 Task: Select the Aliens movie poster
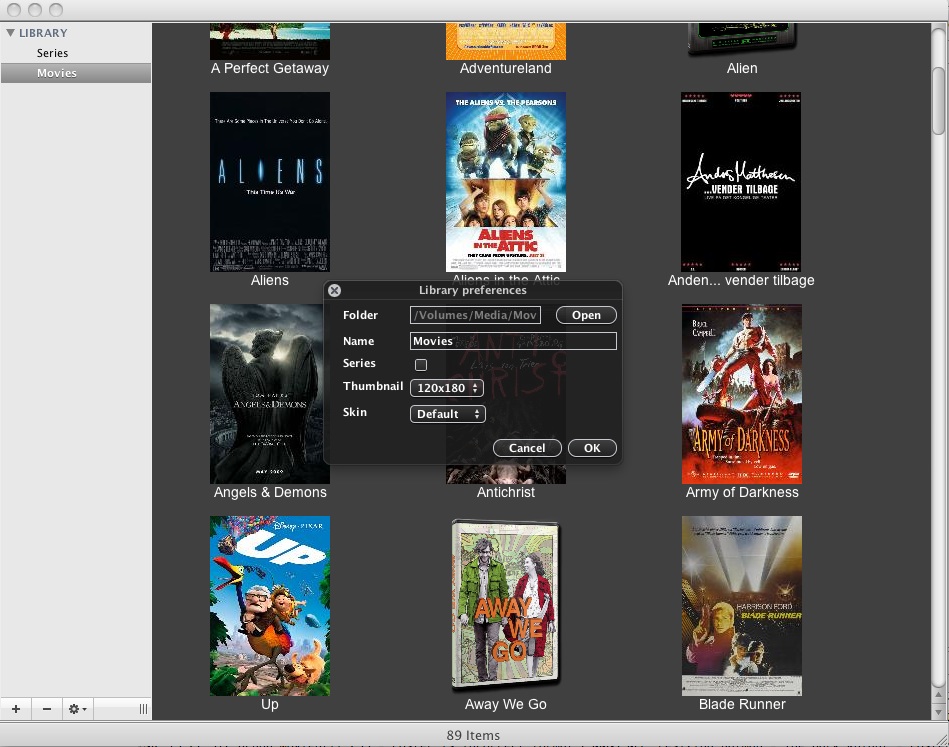click(270, 182)
